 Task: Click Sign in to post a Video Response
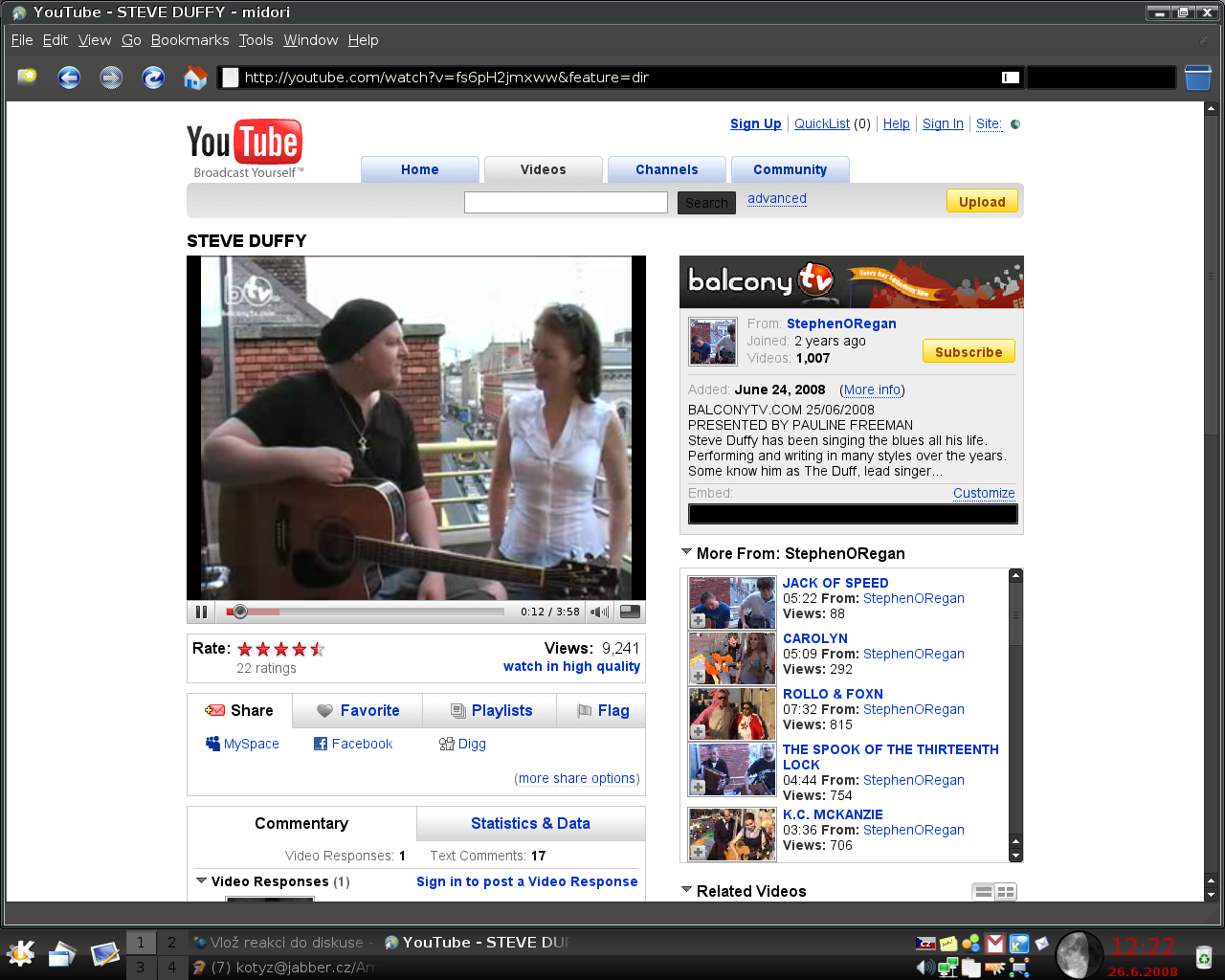(x=526, y=881)
